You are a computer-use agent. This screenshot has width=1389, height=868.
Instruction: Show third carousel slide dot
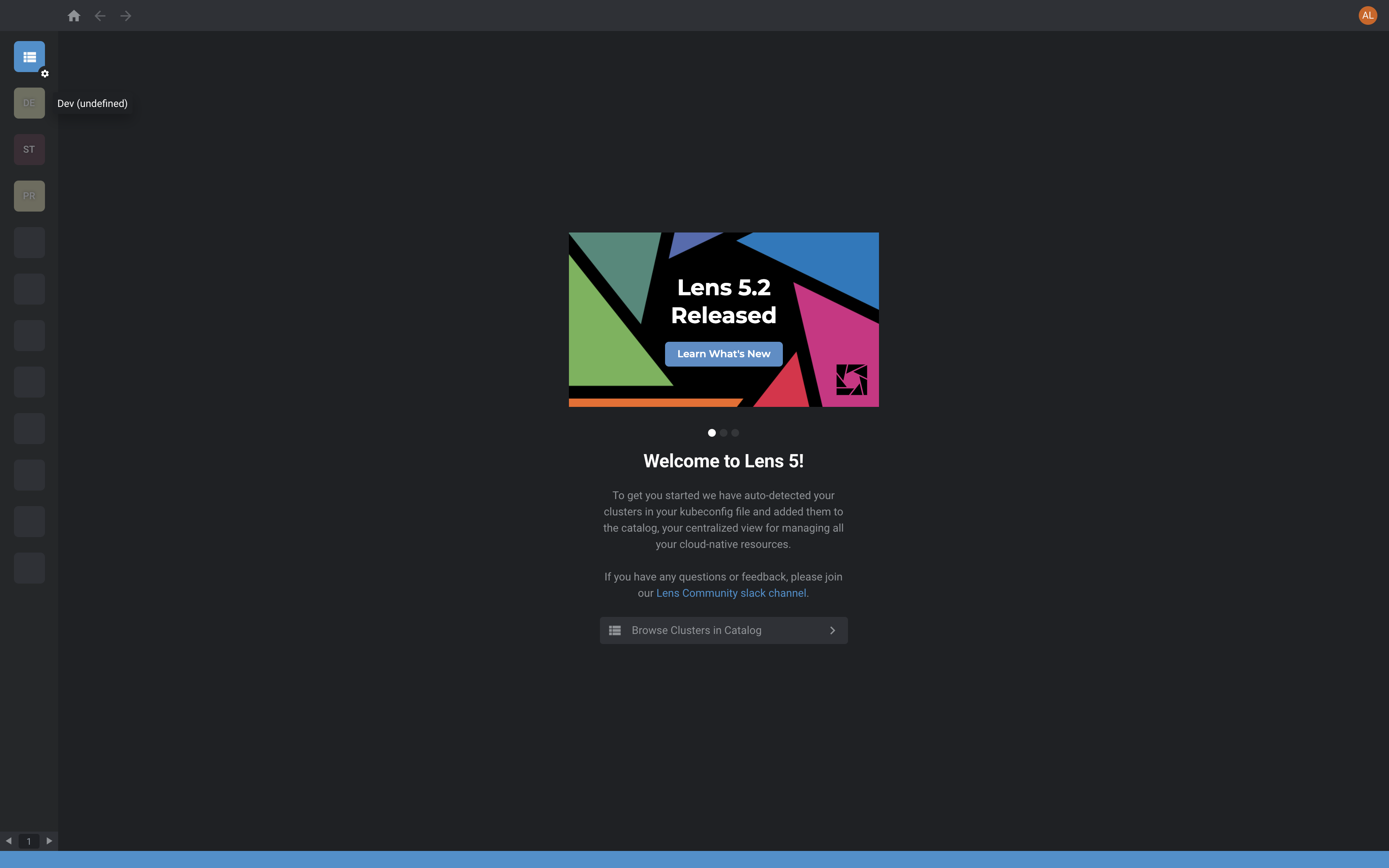(x=735, y=433)
